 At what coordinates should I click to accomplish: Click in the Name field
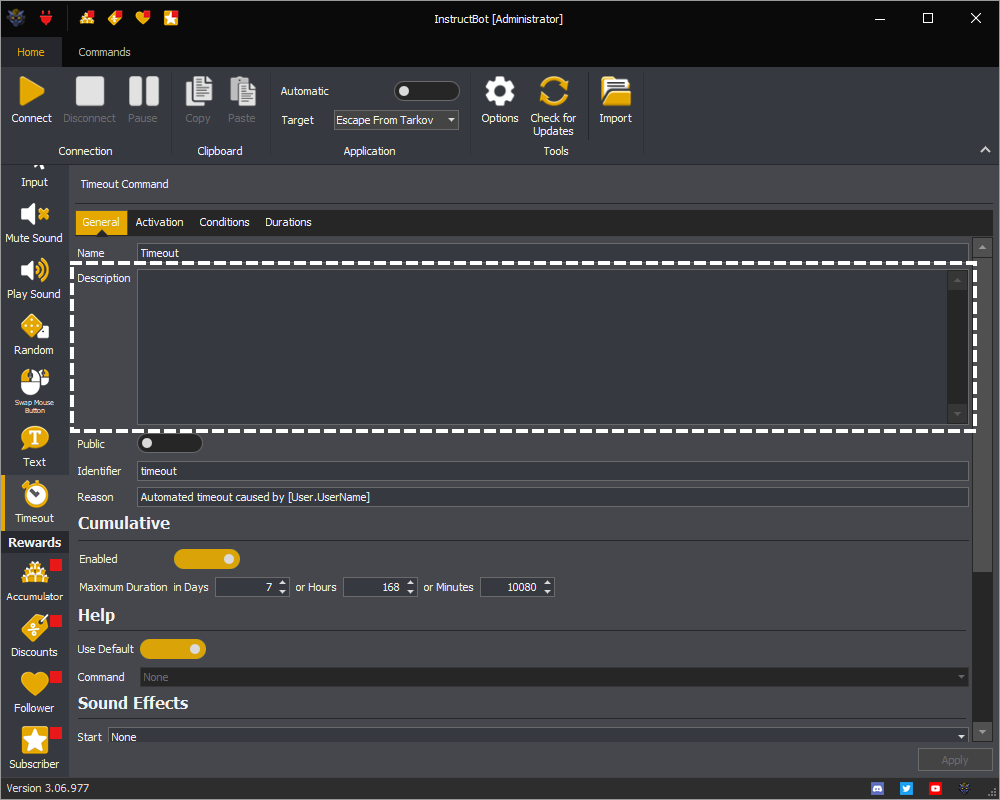click(553, 253)
